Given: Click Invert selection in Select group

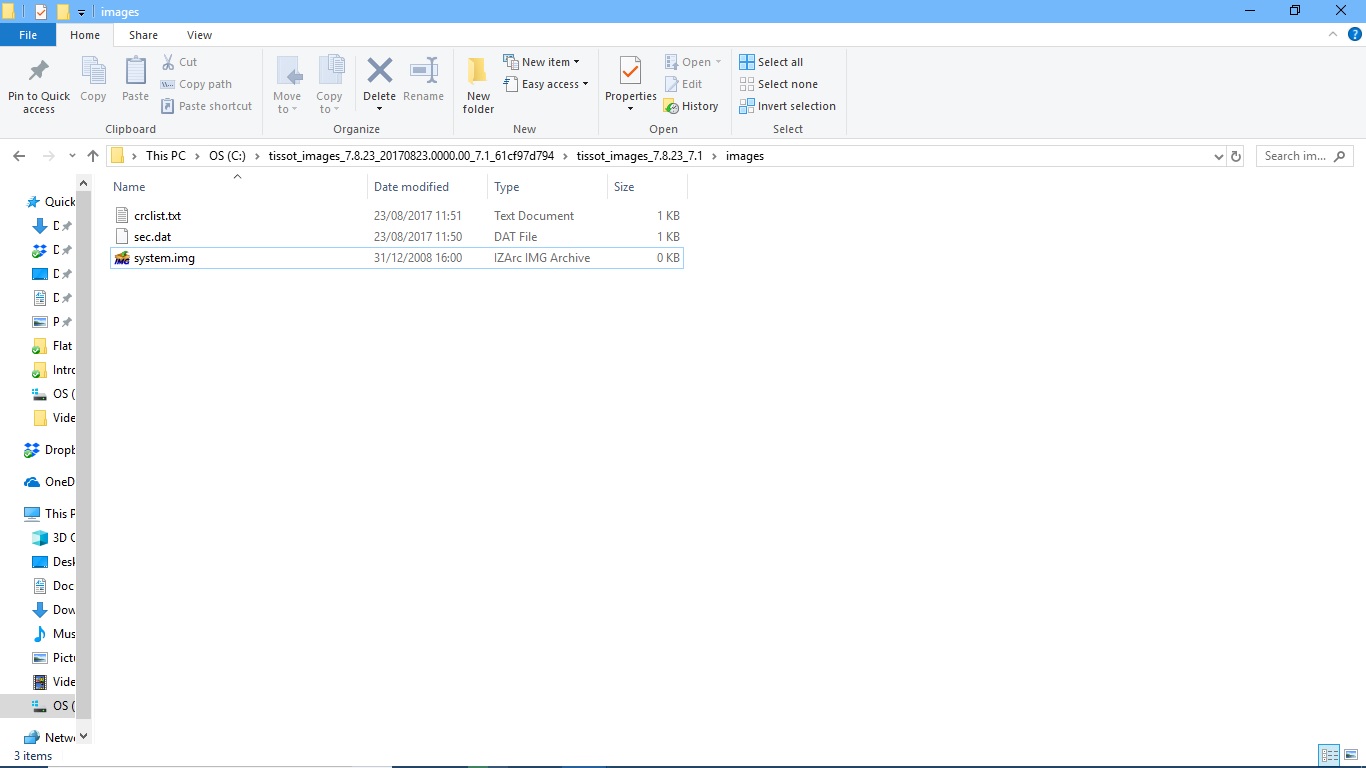Looking at the screenshot, I should pos(787,106).
